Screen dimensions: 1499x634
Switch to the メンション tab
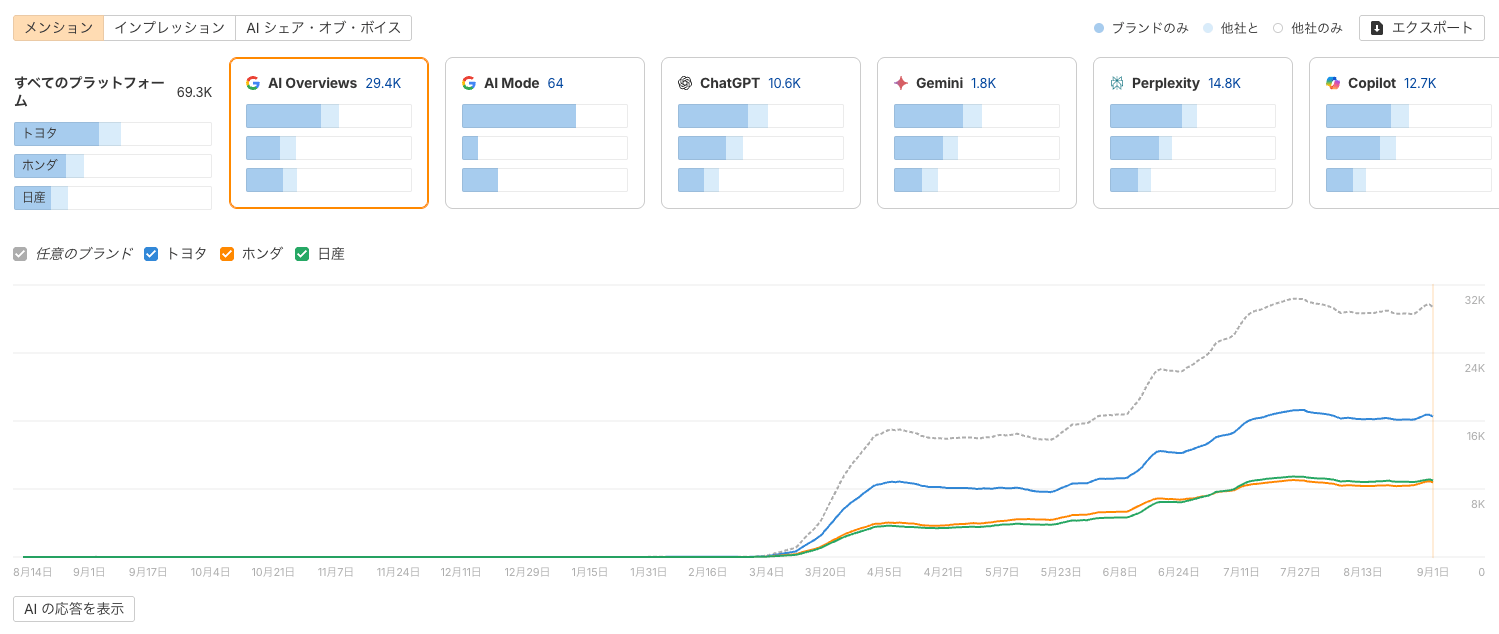[58, 28]
